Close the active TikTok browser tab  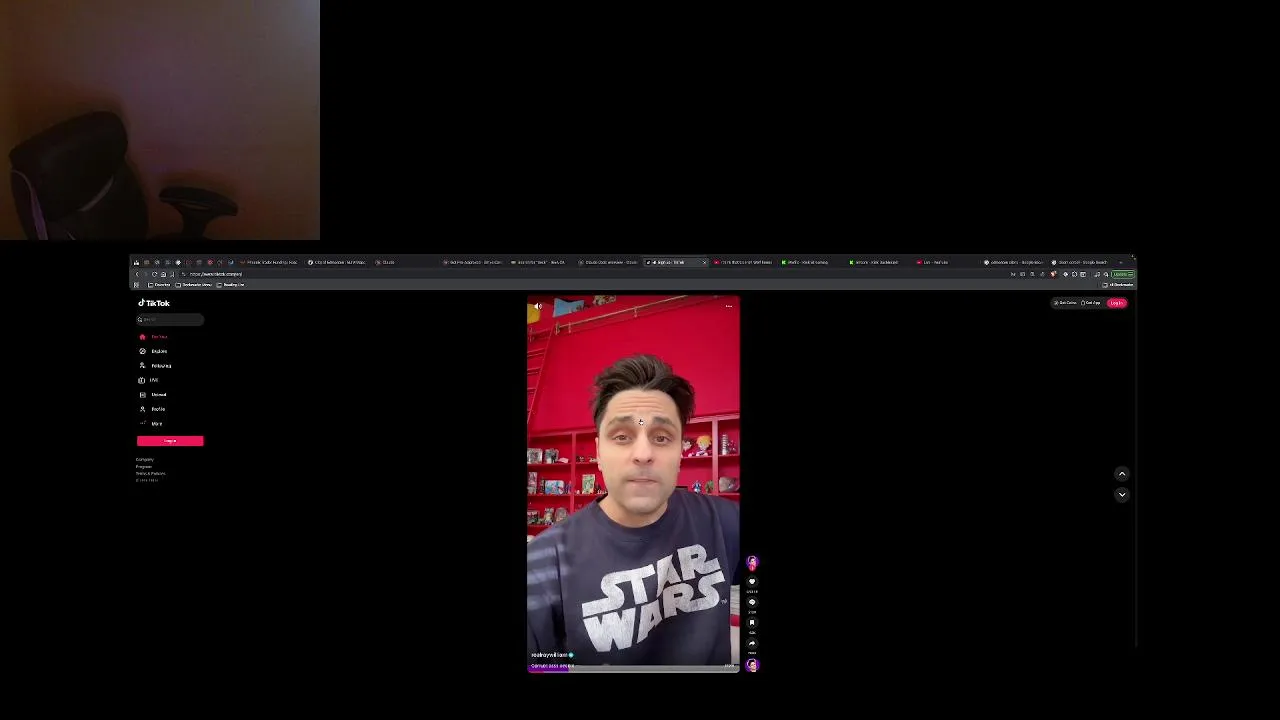point(704,262)
